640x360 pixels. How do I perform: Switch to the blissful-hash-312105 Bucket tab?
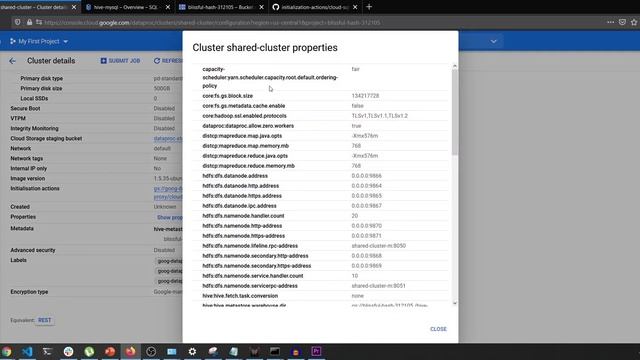click(x=221, y=7)
